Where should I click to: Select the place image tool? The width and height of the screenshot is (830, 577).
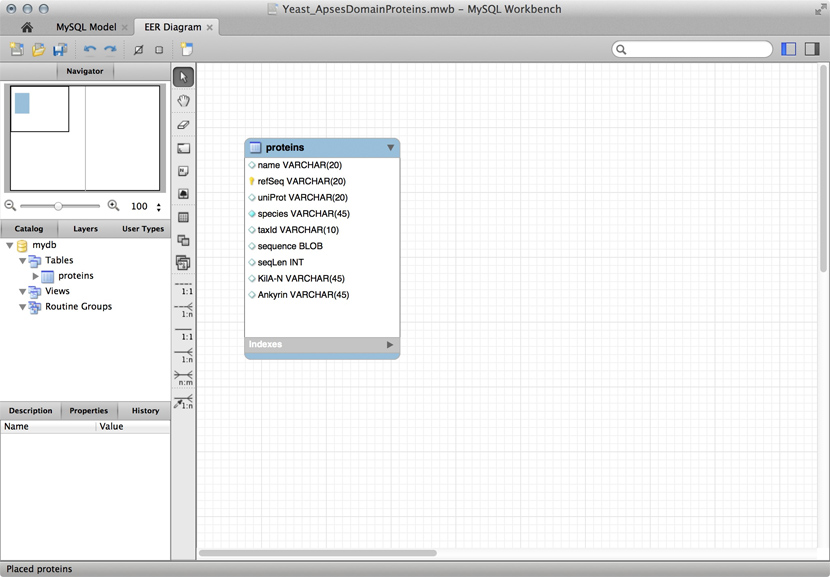(x=183, y=194)
